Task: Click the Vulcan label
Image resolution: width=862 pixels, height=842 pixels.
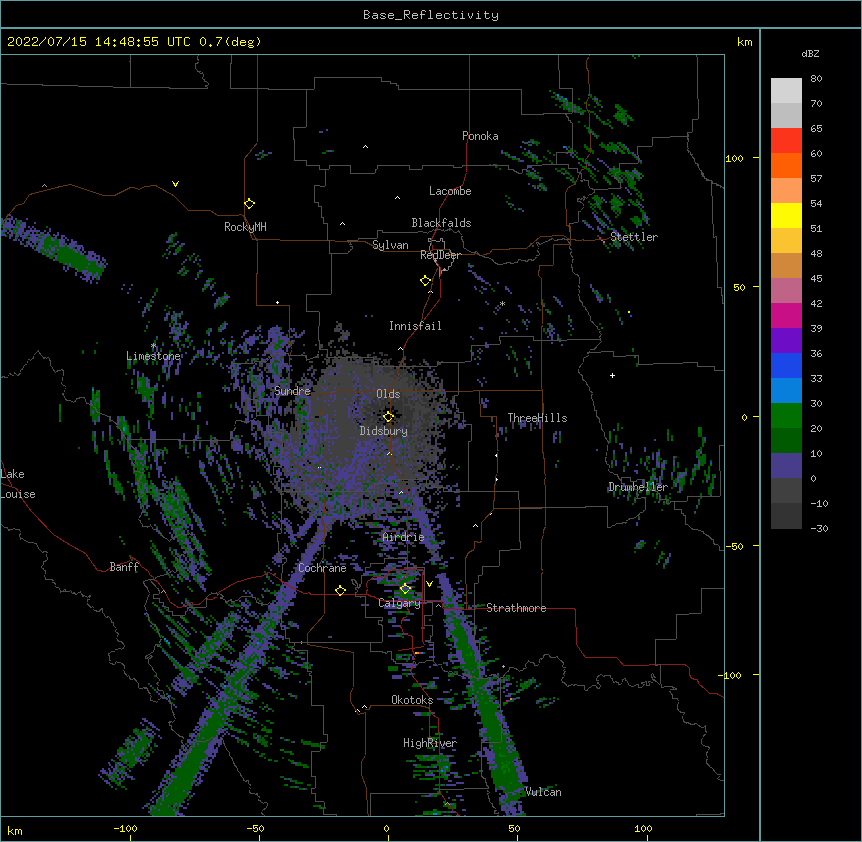Action: click(543, 792)
